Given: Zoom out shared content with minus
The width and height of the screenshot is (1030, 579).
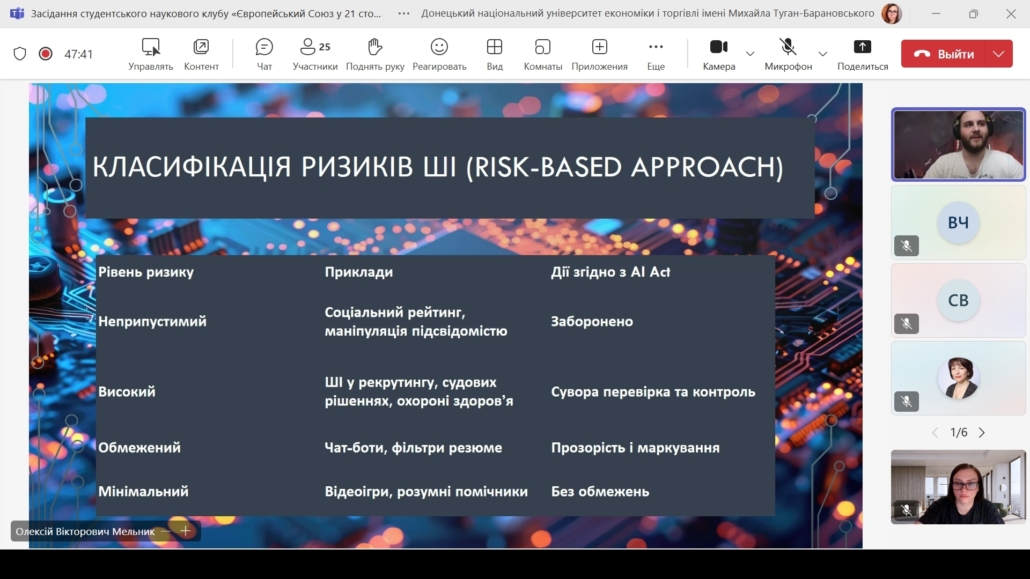Looking at the screenshot, I should pos(166,531).
